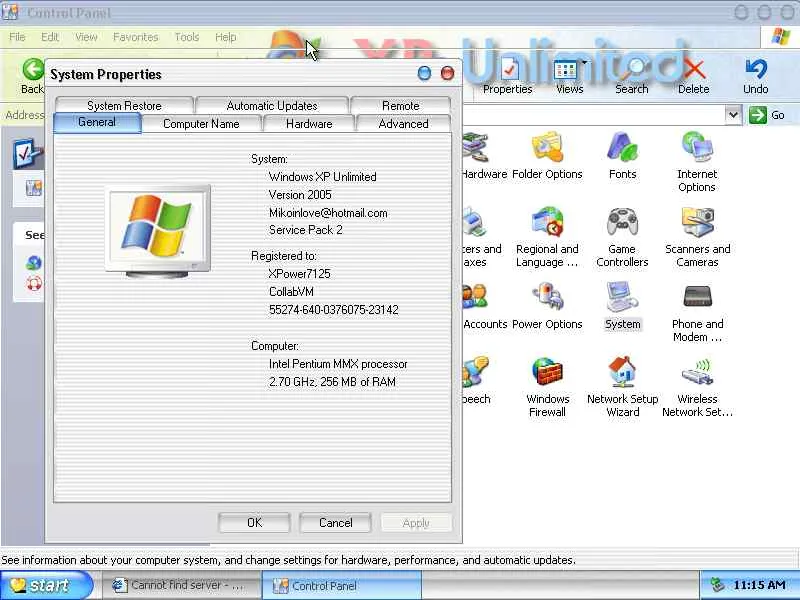
Task: Close System Properties with red button
Action: 447,73
